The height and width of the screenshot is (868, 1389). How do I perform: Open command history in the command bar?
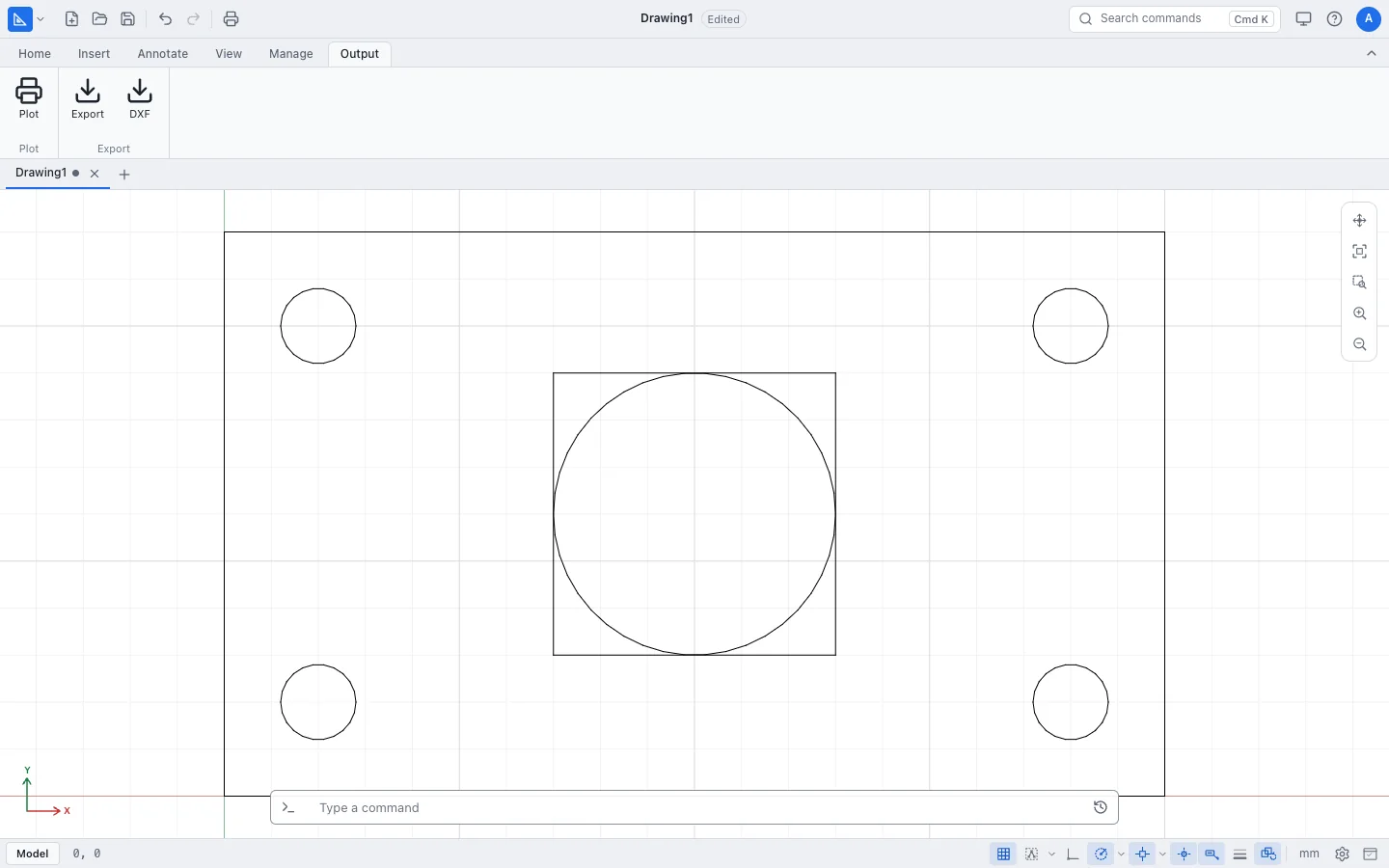1101,808
